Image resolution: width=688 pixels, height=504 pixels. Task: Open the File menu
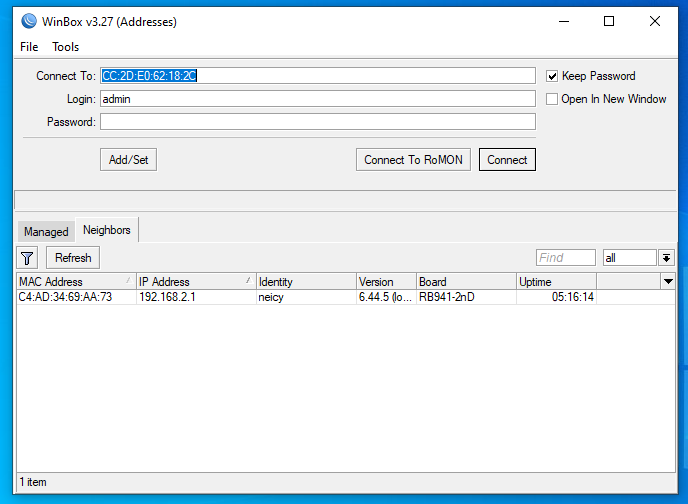tap(29, 47)
